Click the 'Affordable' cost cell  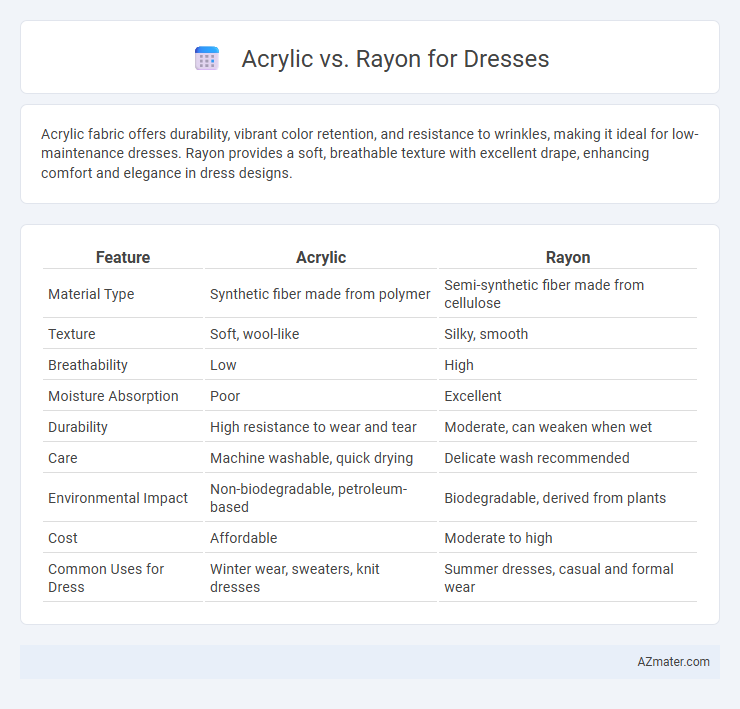pos(244,538)
